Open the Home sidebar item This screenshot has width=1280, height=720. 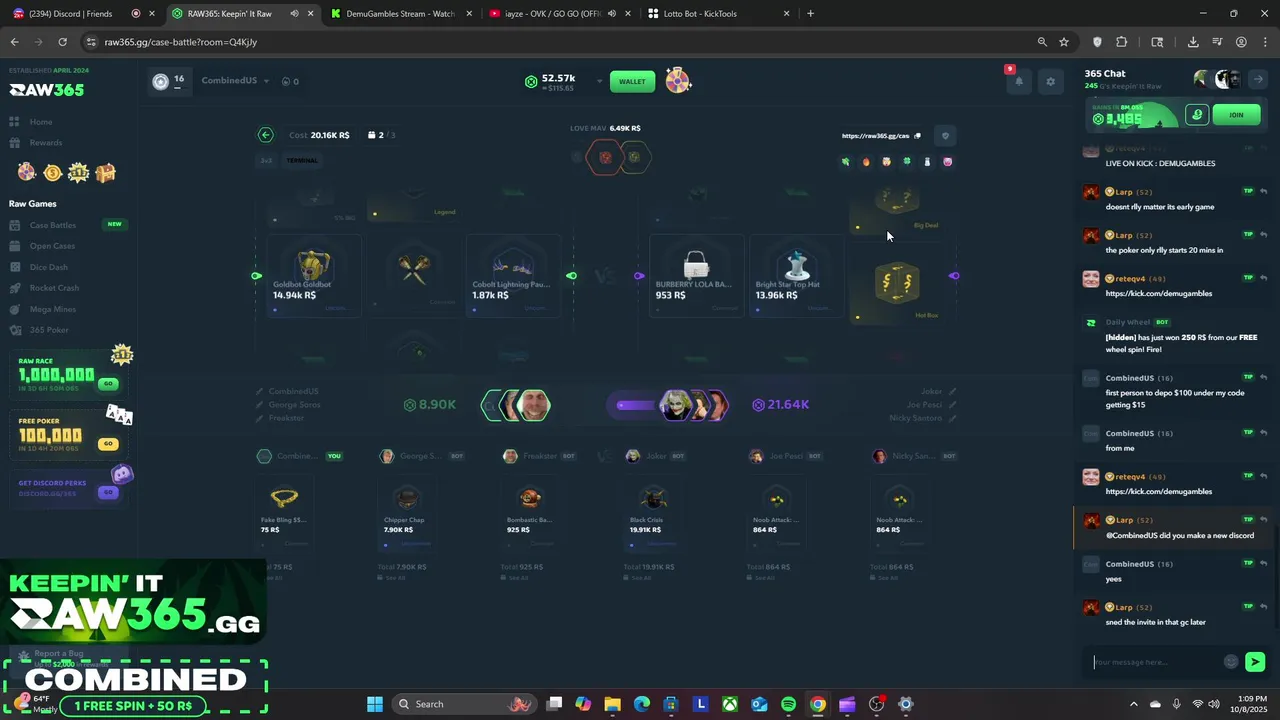coord(41,122)
